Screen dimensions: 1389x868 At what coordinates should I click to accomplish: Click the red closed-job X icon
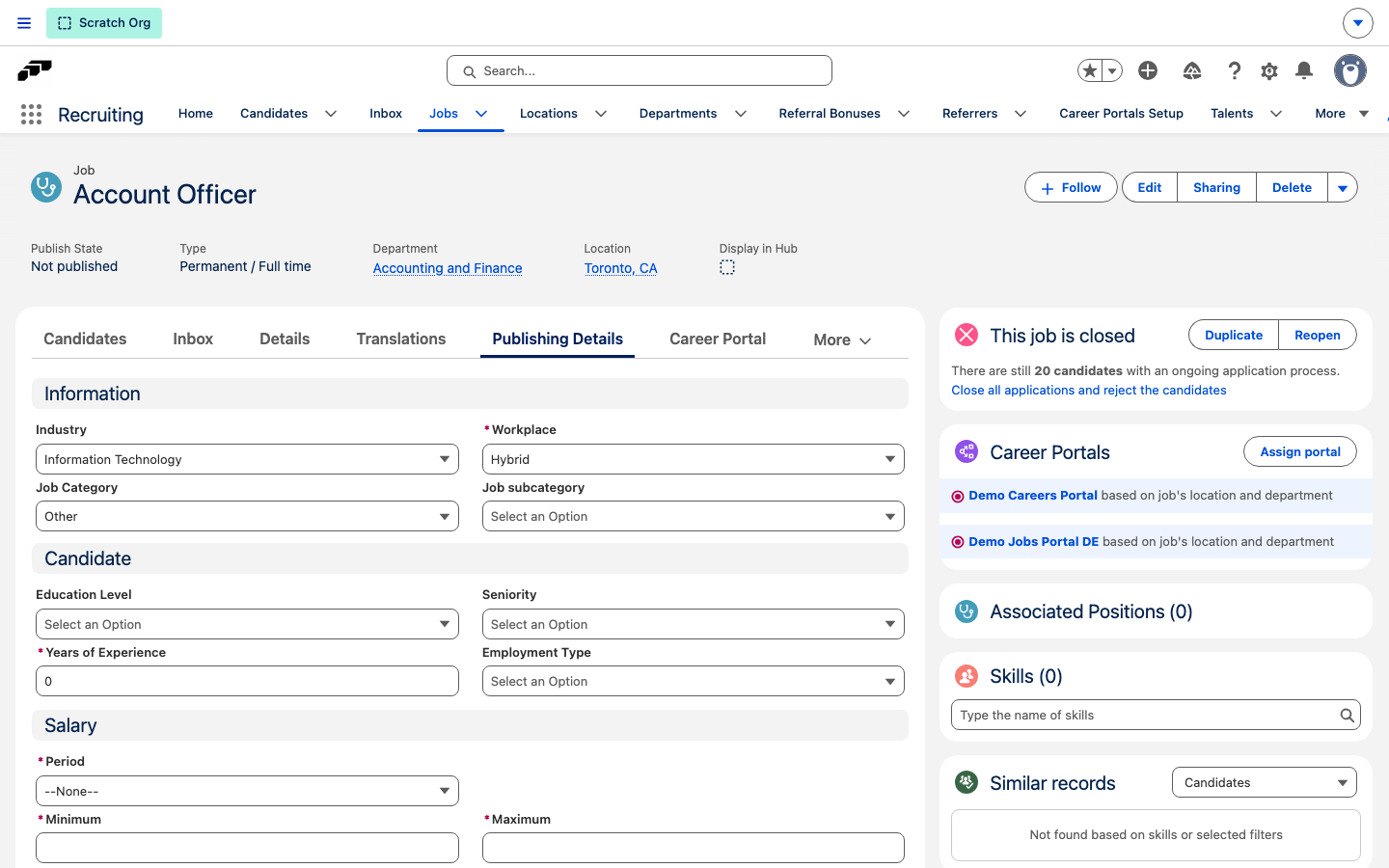pos(967,335)
